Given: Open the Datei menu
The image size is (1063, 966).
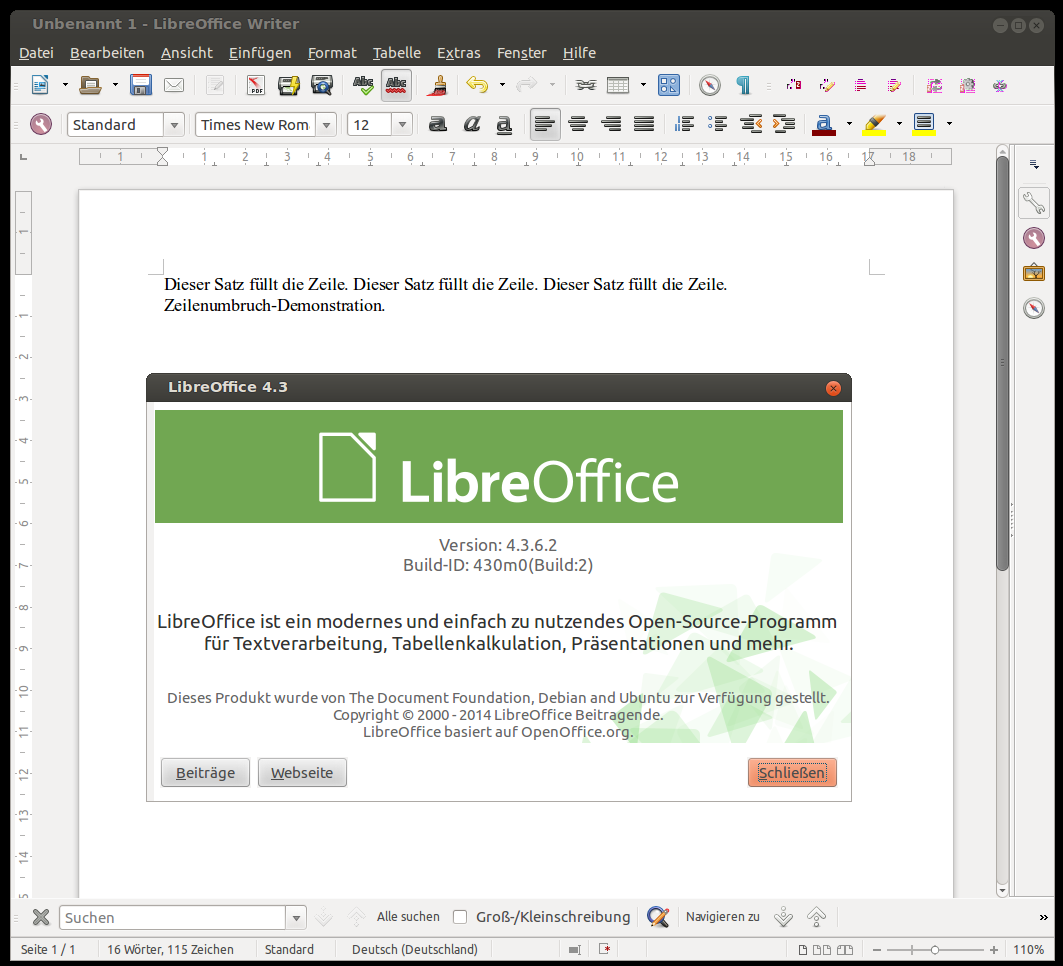Looking at the screenshot, I should tap(37, 53).
